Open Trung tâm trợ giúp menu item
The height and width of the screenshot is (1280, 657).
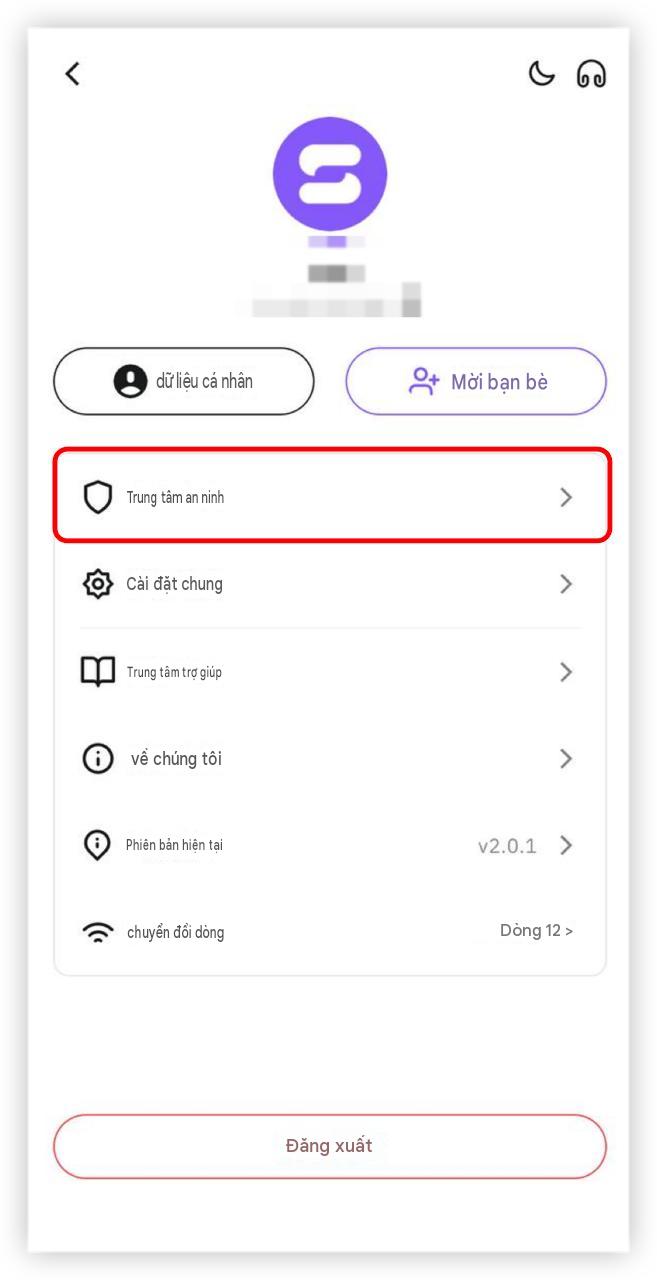330,671
